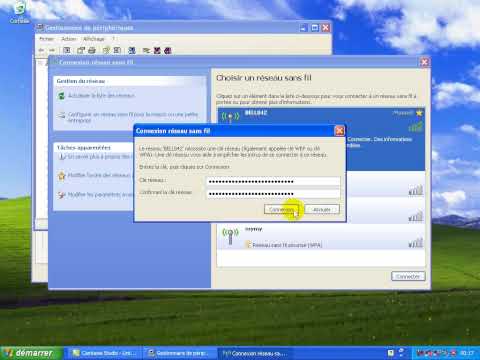This screenshot has width=480, height=360.
Task: Click the antenna icon of the WPA secured network
Action: click(x=230, y=236)
